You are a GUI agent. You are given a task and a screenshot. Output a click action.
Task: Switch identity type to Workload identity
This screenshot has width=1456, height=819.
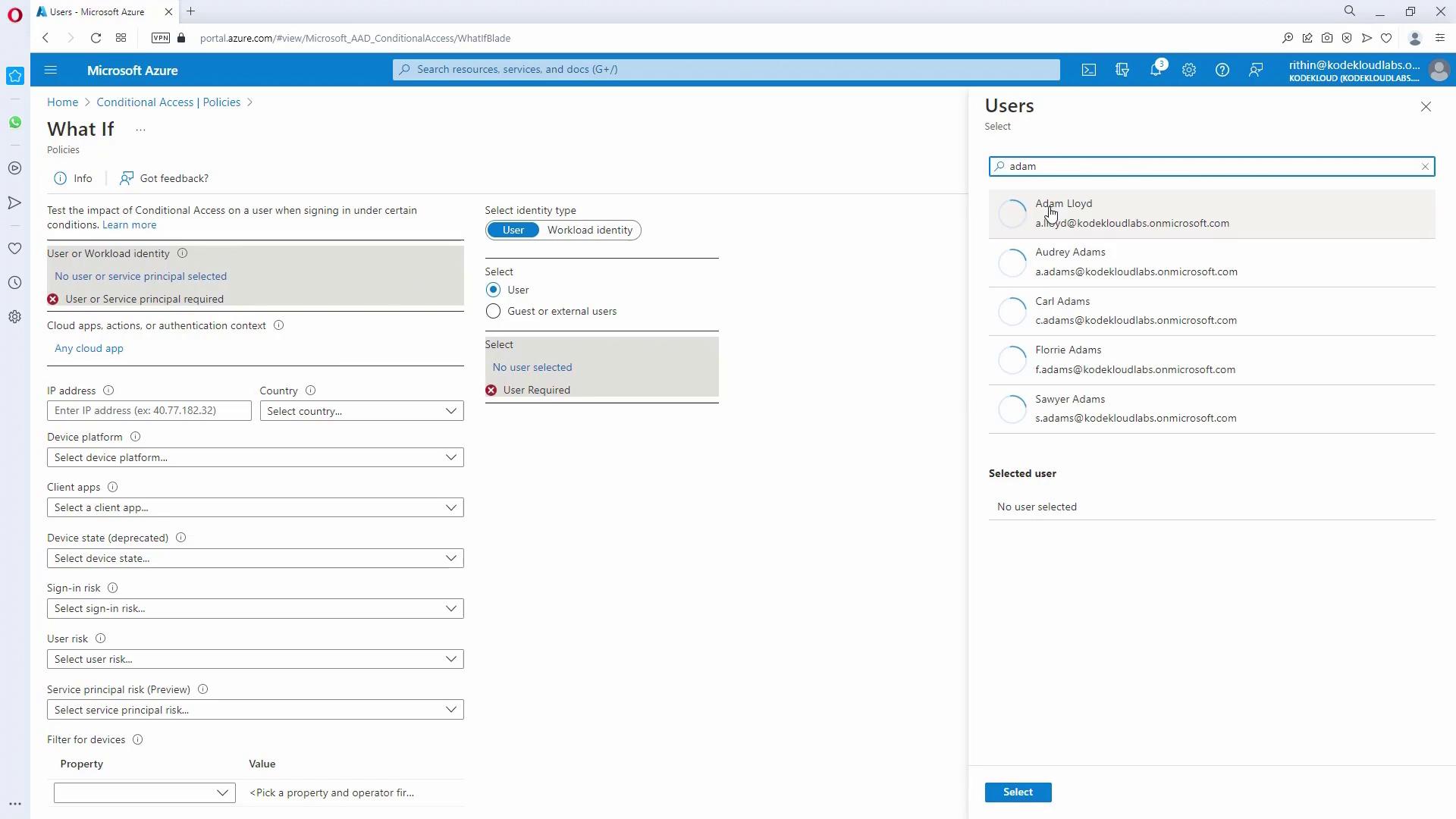coord(589,231)
